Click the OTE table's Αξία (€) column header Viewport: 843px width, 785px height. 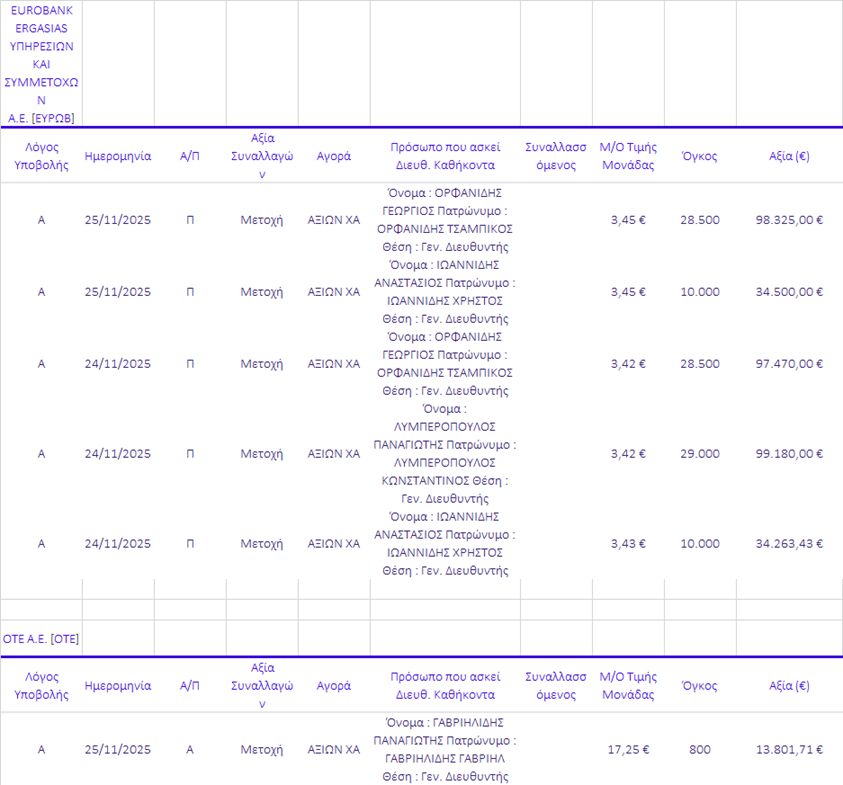click(x=789, y=686)
